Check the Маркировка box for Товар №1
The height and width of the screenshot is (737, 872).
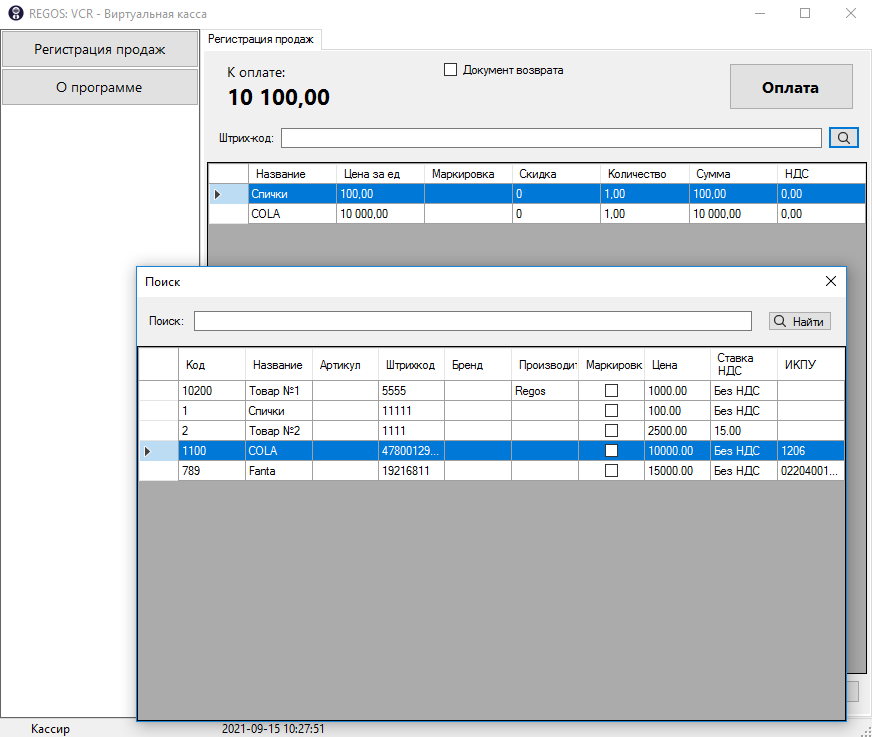[611, 391]
